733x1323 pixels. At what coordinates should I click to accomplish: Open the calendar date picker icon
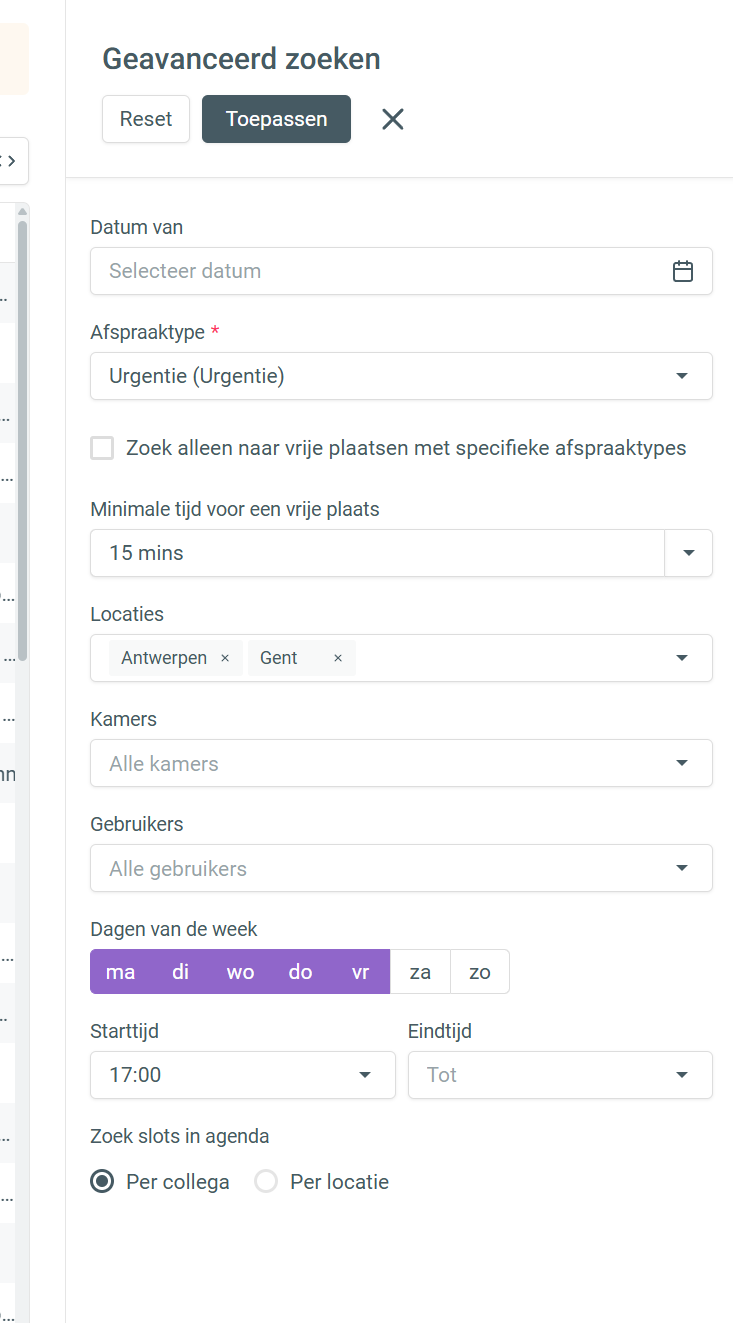[682, 271]
